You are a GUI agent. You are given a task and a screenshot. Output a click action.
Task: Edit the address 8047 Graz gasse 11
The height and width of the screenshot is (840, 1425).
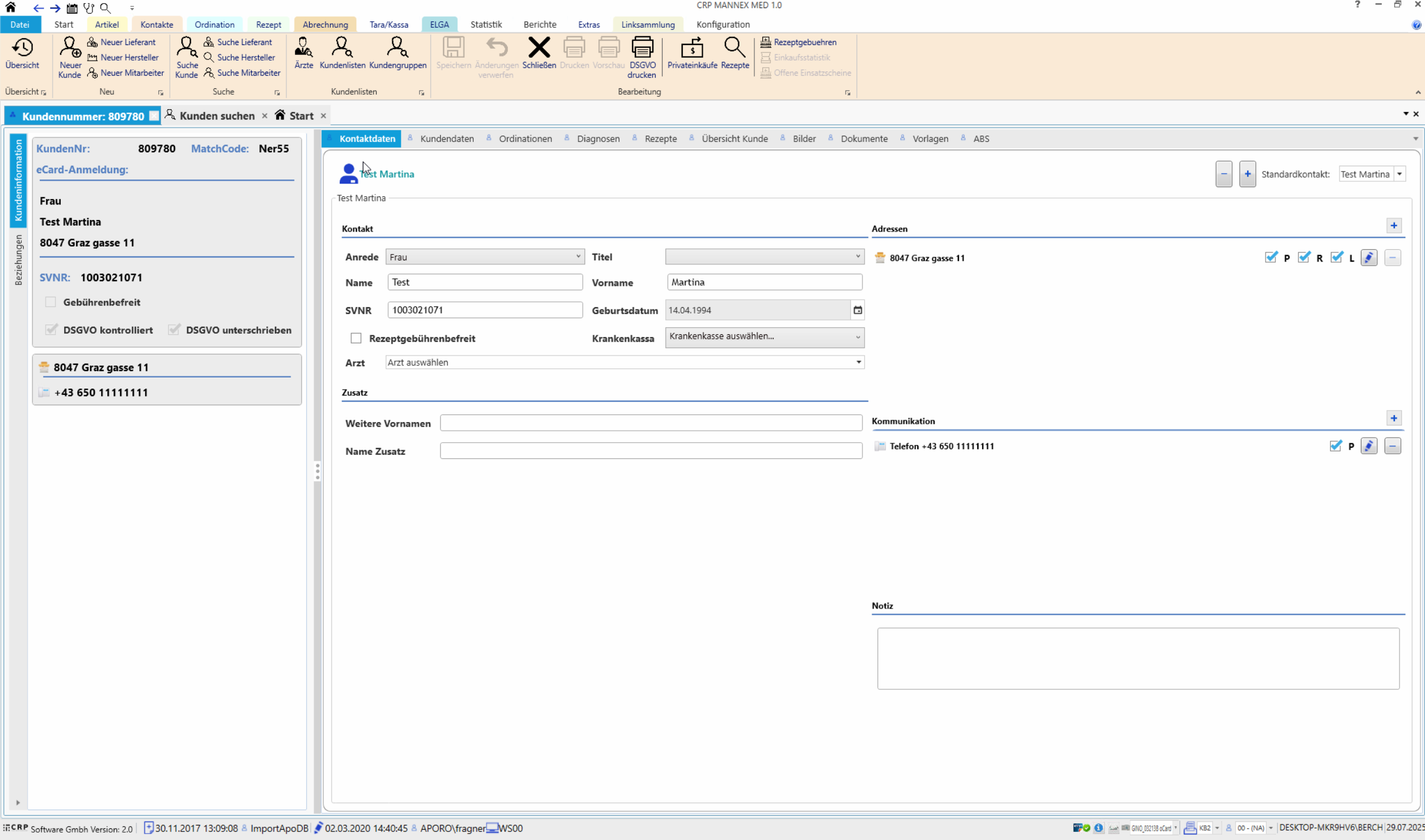tap(1369, 258)
